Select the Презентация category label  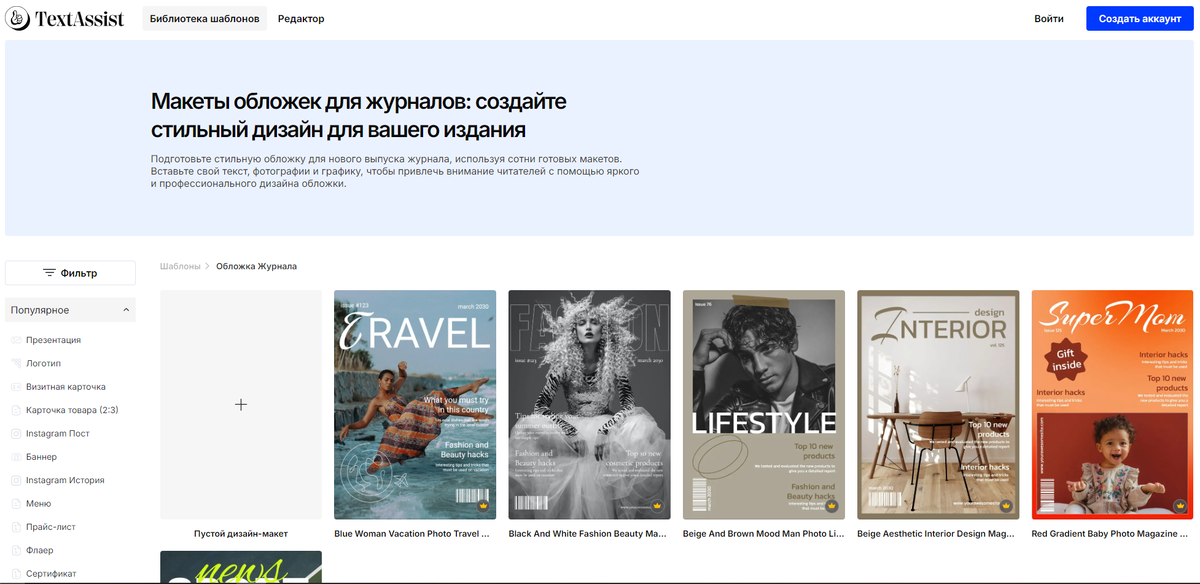53,340
